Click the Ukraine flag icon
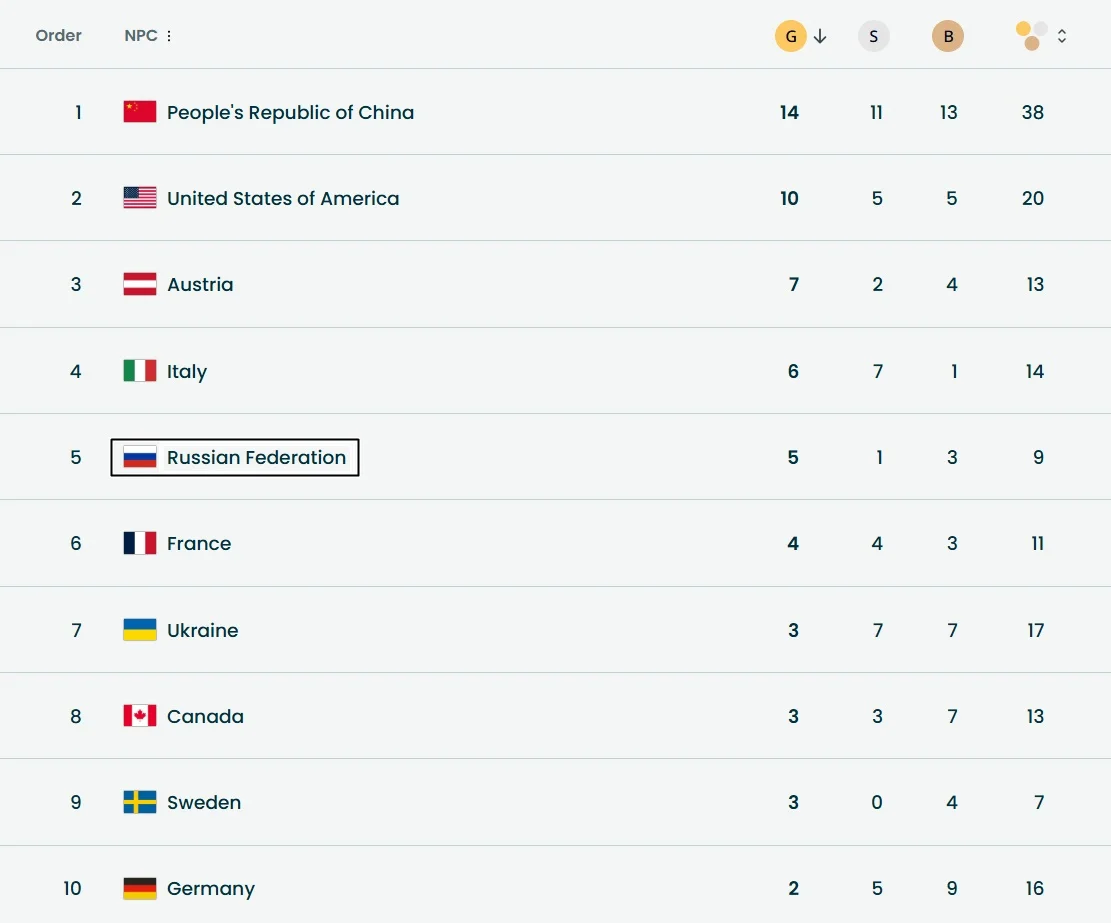Viewport: 1111px width, 923px height. click(x=140, y=630)
